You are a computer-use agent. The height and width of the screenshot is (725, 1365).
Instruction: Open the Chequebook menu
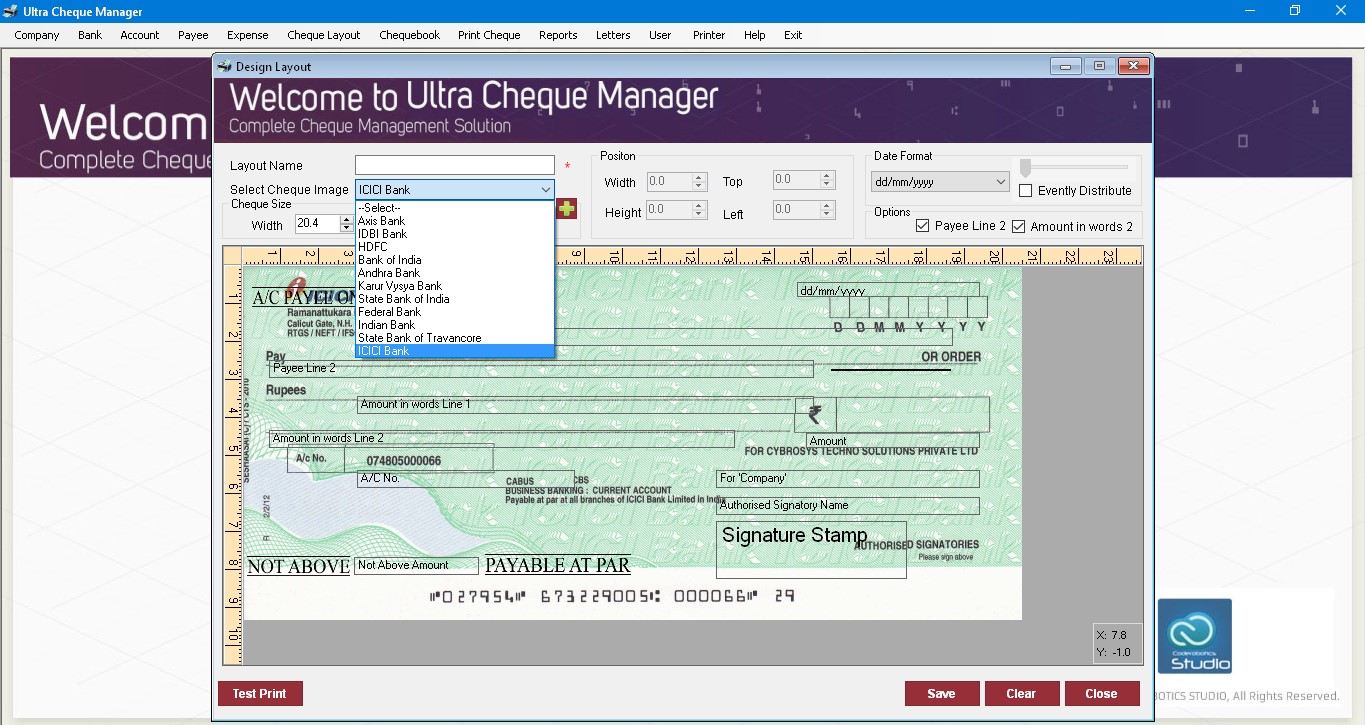(x=410, y=35)
